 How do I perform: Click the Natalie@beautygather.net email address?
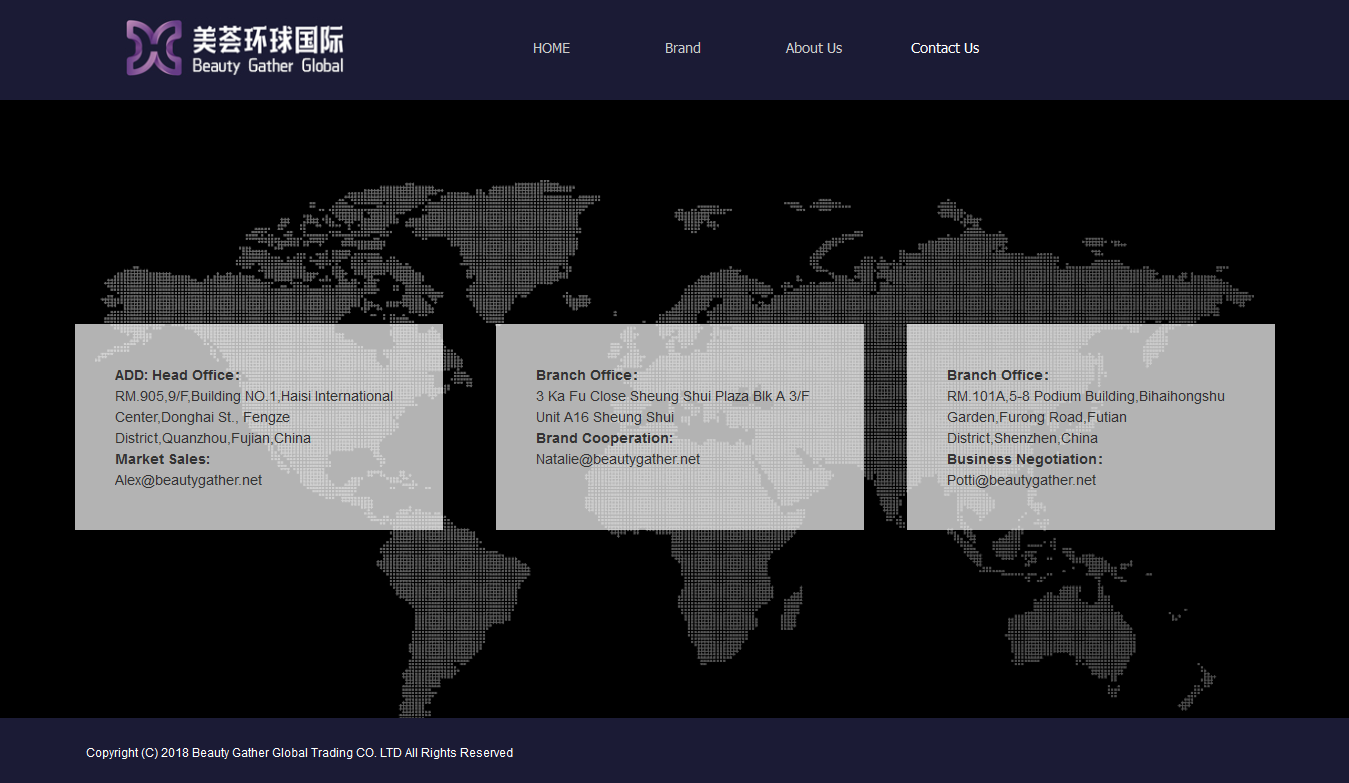[x=618, y=459]
